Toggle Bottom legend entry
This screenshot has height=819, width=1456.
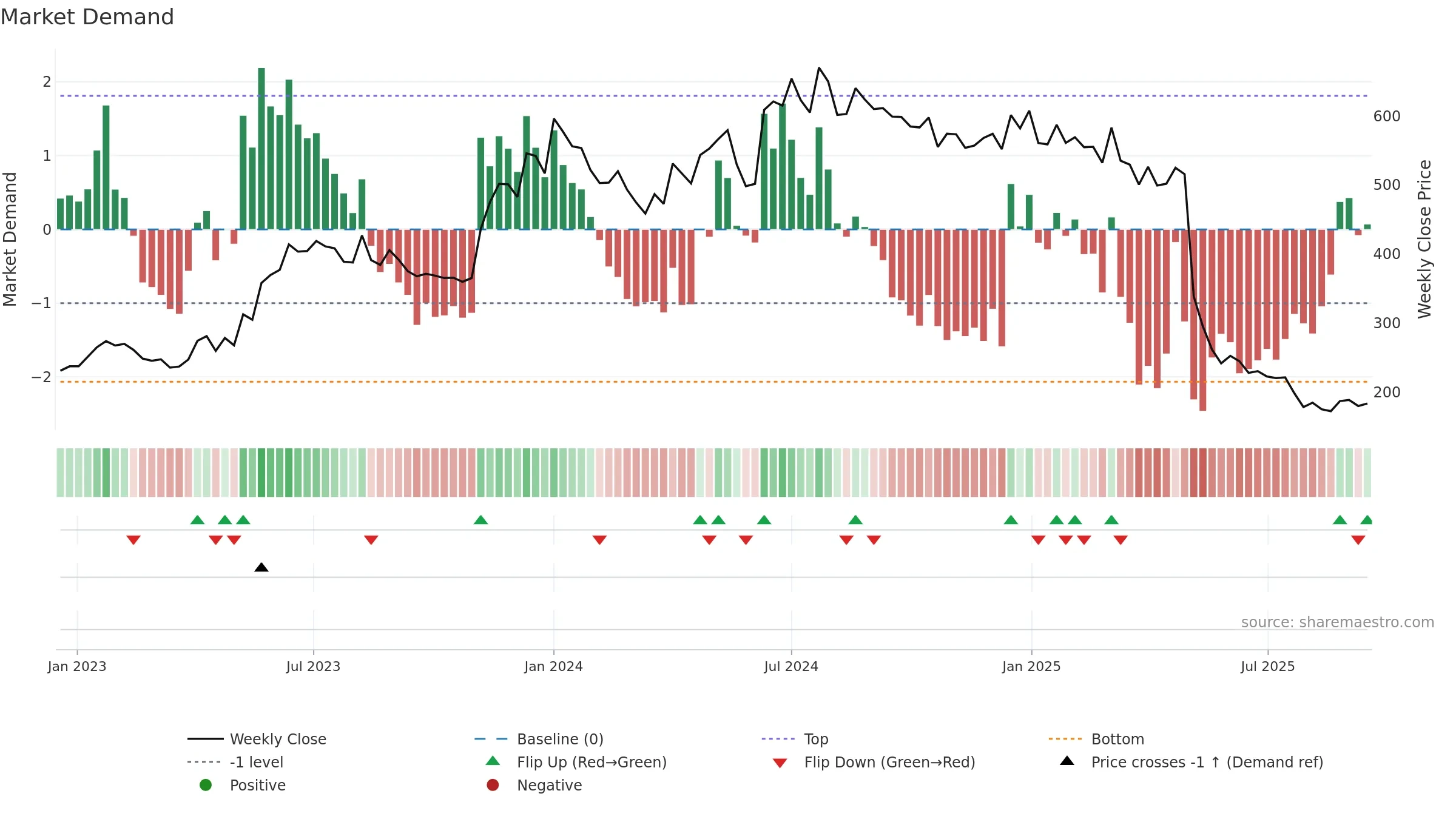1096,739
